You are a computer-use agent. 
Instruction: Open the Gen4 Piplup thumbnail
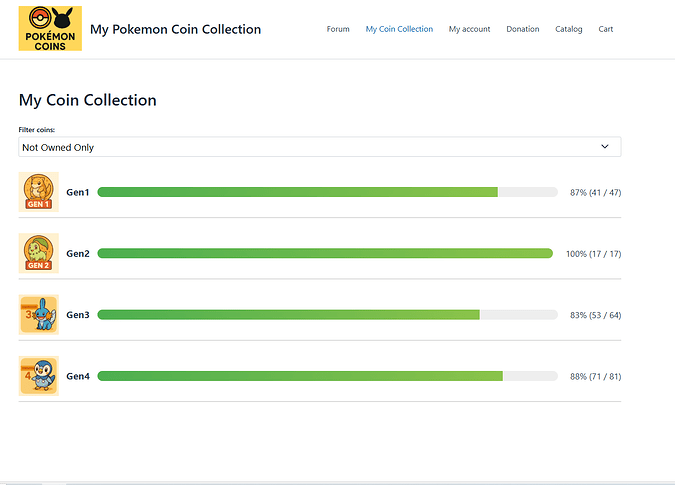tap(39, 376)
